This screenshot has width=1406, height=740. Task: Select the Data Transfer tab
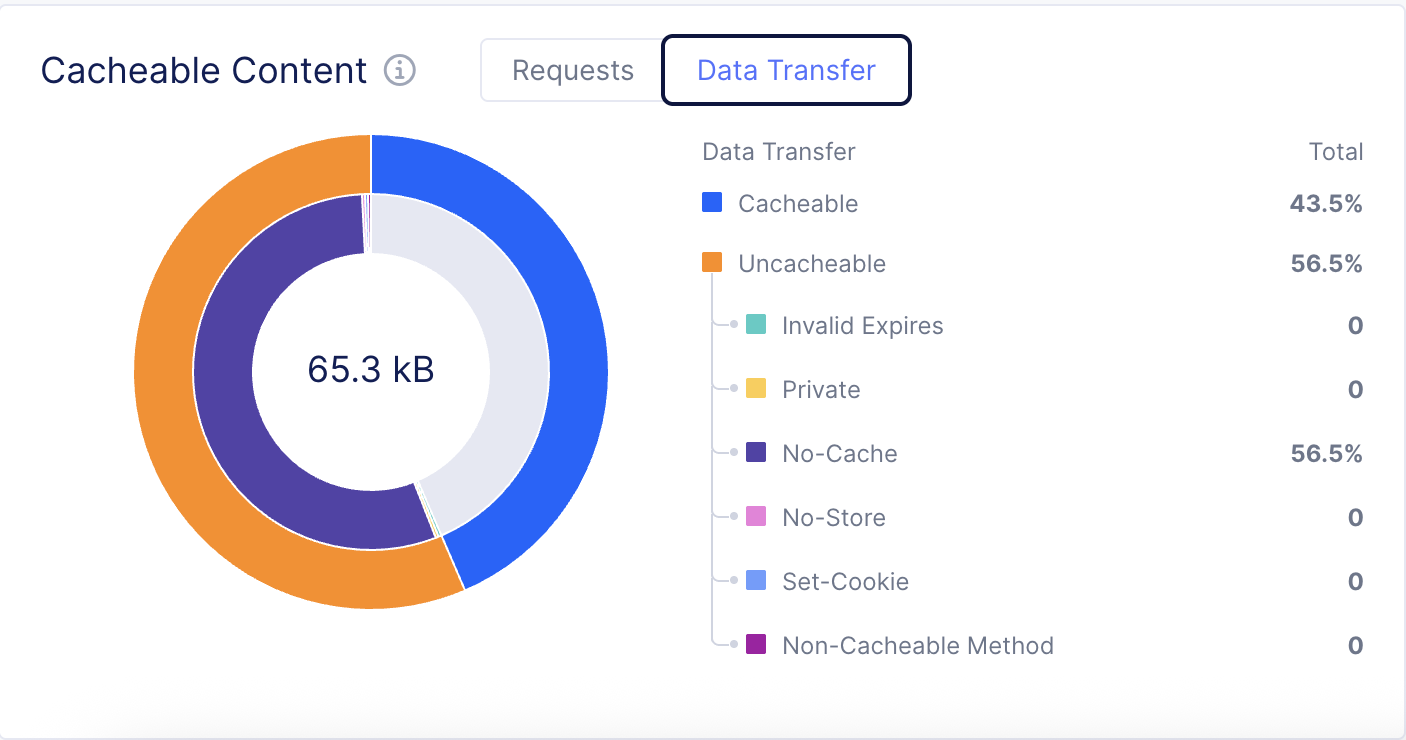[x=786, y=69]
